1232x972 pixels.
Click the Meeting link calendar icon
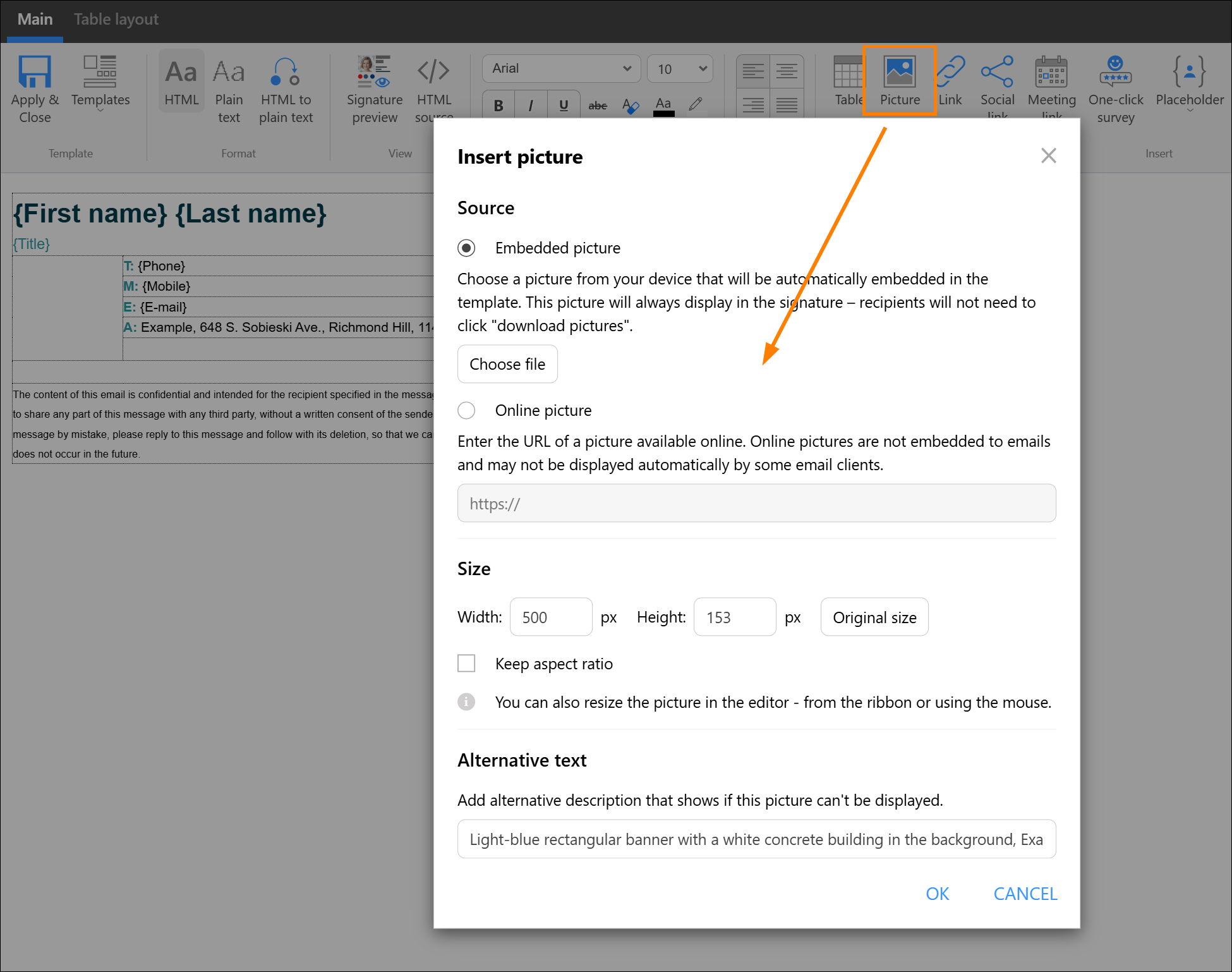1051,71
